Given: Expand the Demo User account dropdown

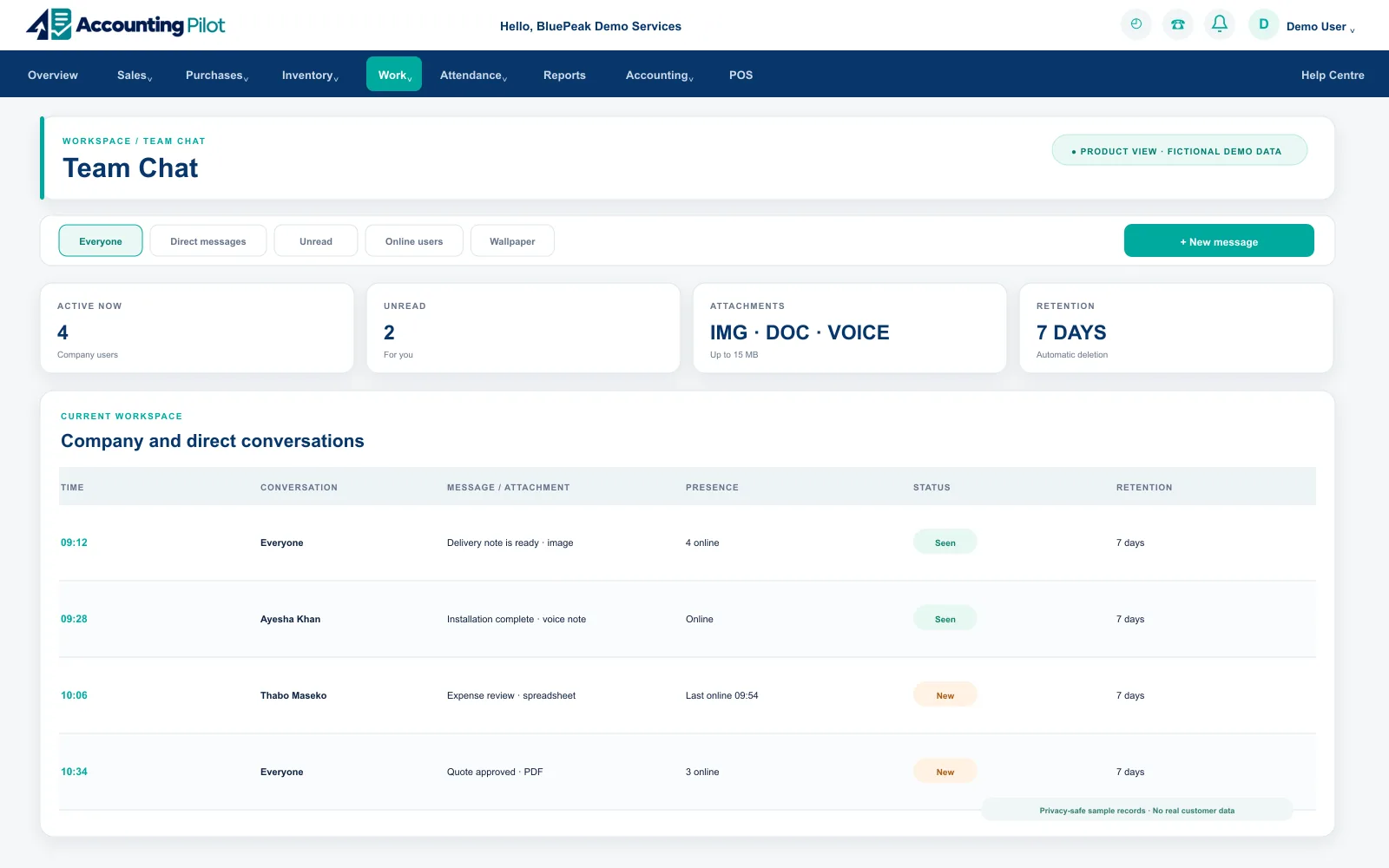Looking at the screenshot, I should (1320, 27).
